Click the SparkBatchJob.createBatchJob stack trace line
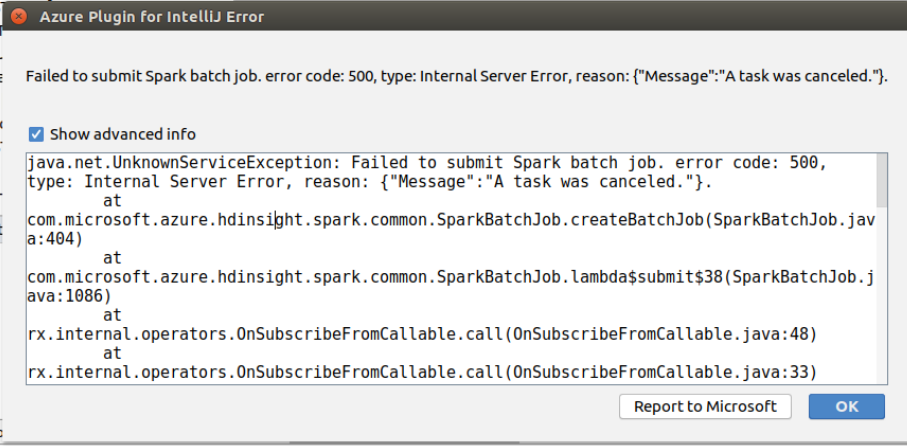Image resolution: width=907 pixels, height=446 pixels. [x=451, y=220]
